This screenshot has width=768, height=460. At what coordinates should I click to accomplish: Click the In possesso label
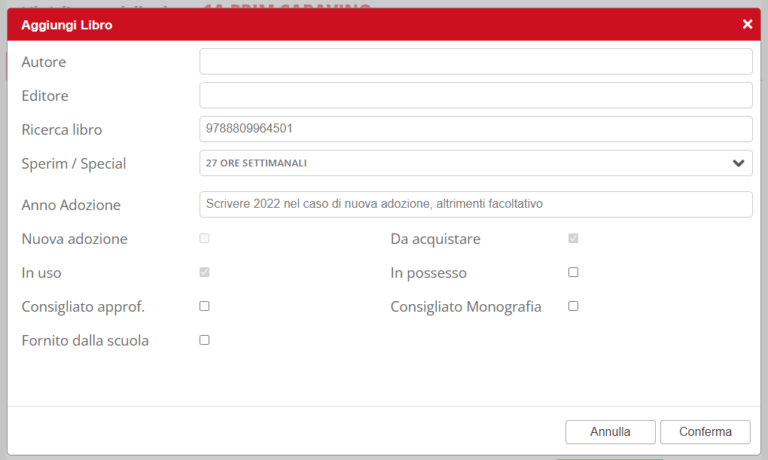[x=429, y=273]
